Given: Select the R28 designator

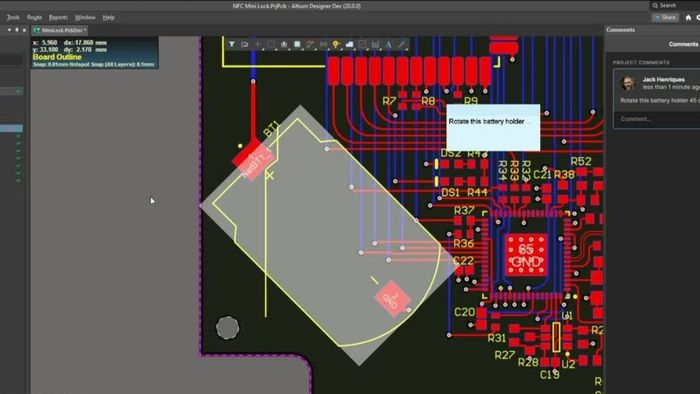Looking at the screenshot, I should pyautogui.click(x=528, y=362).
